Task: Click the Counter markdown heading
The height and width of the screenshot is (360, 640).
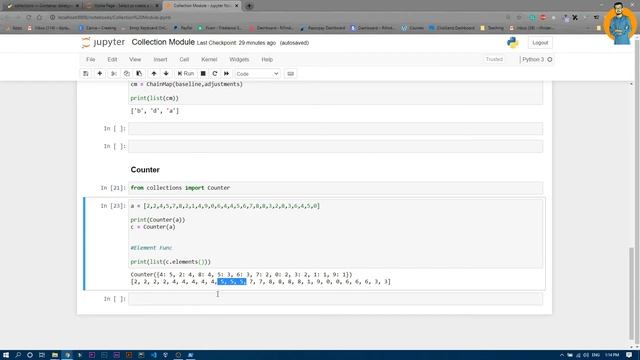Action: [145, 170]
